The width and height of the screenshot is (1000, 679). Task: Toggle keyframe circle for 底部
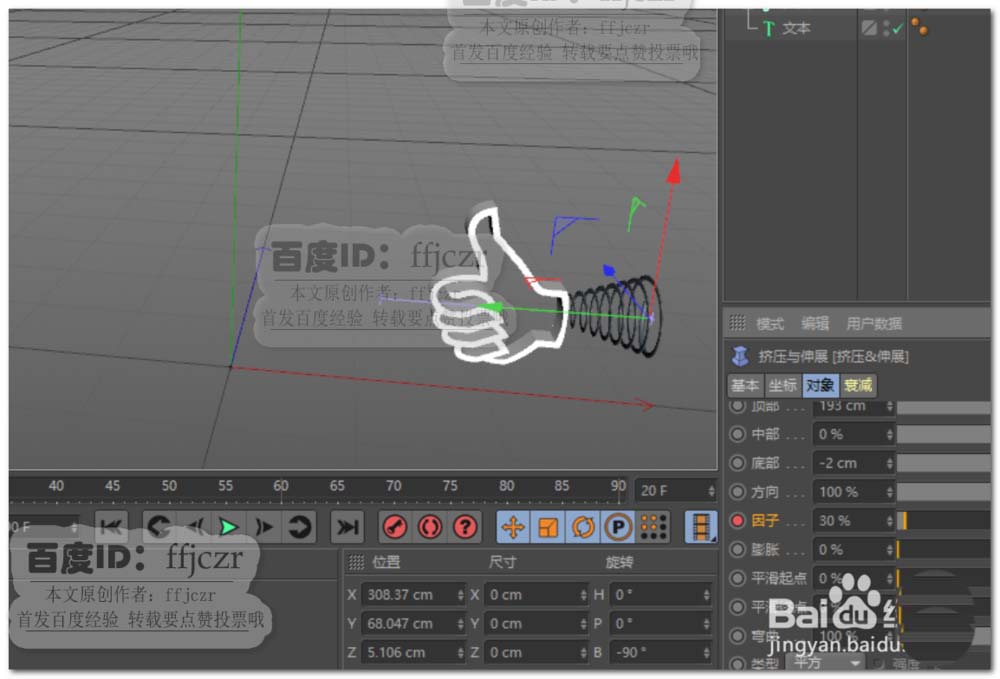(x=737, y=463)
